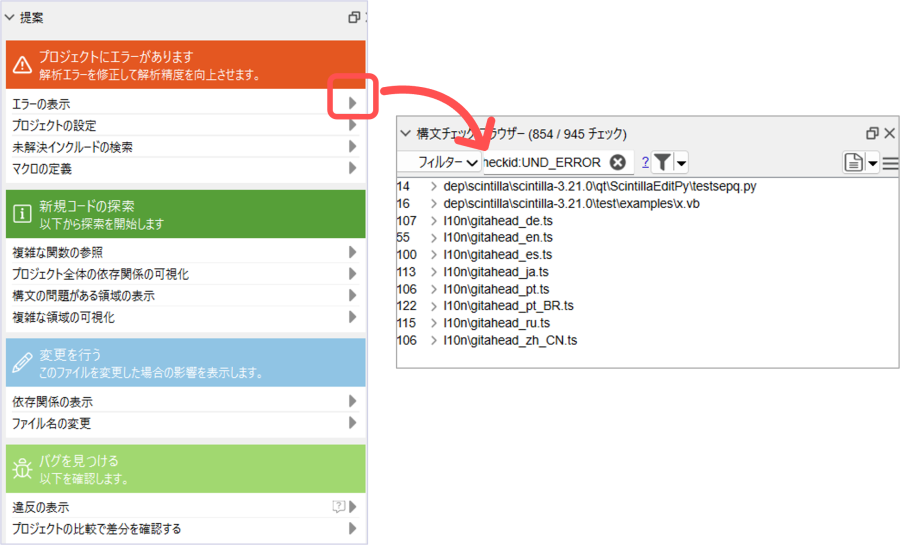Screen dimensions: 900x545
Task: Click arrow beside 未解決インクルードの検索
Action: pyautogui.click(x=352, y=147)
